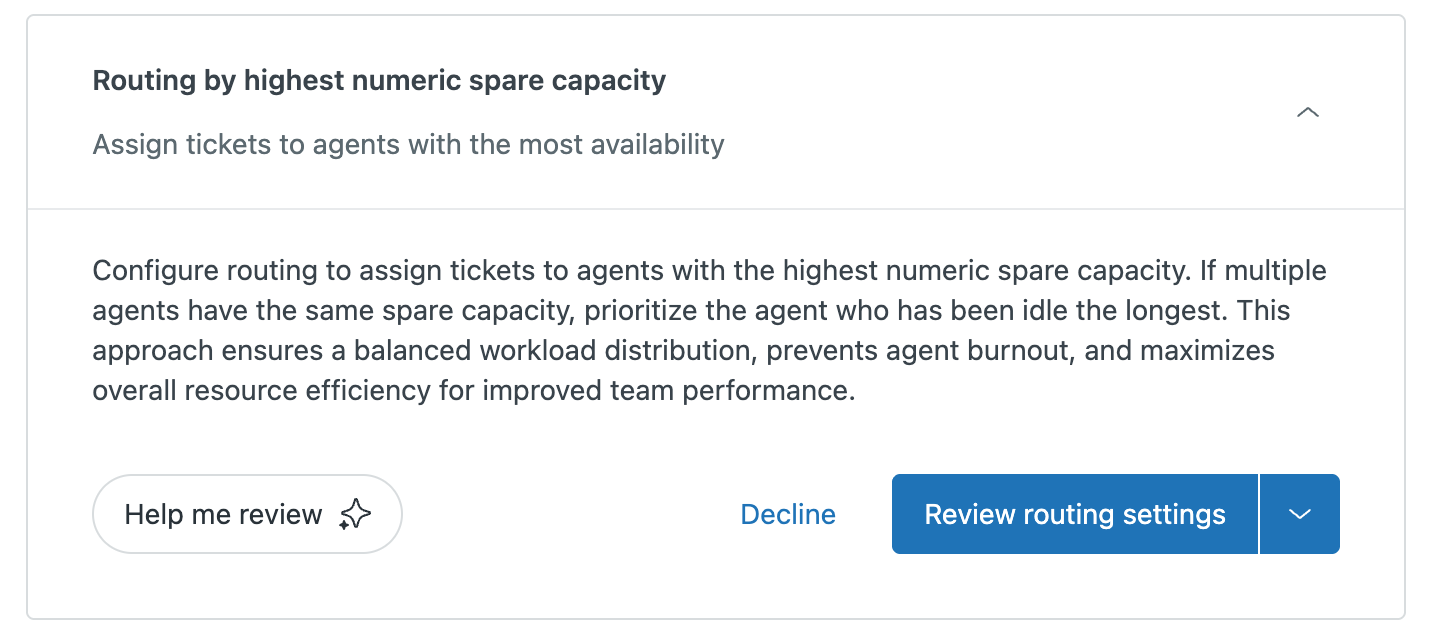Collapse the routing recommendation card chevron
Image resolution: width=1432 pixels, height=630 pixels.
tap(1307, 112)
